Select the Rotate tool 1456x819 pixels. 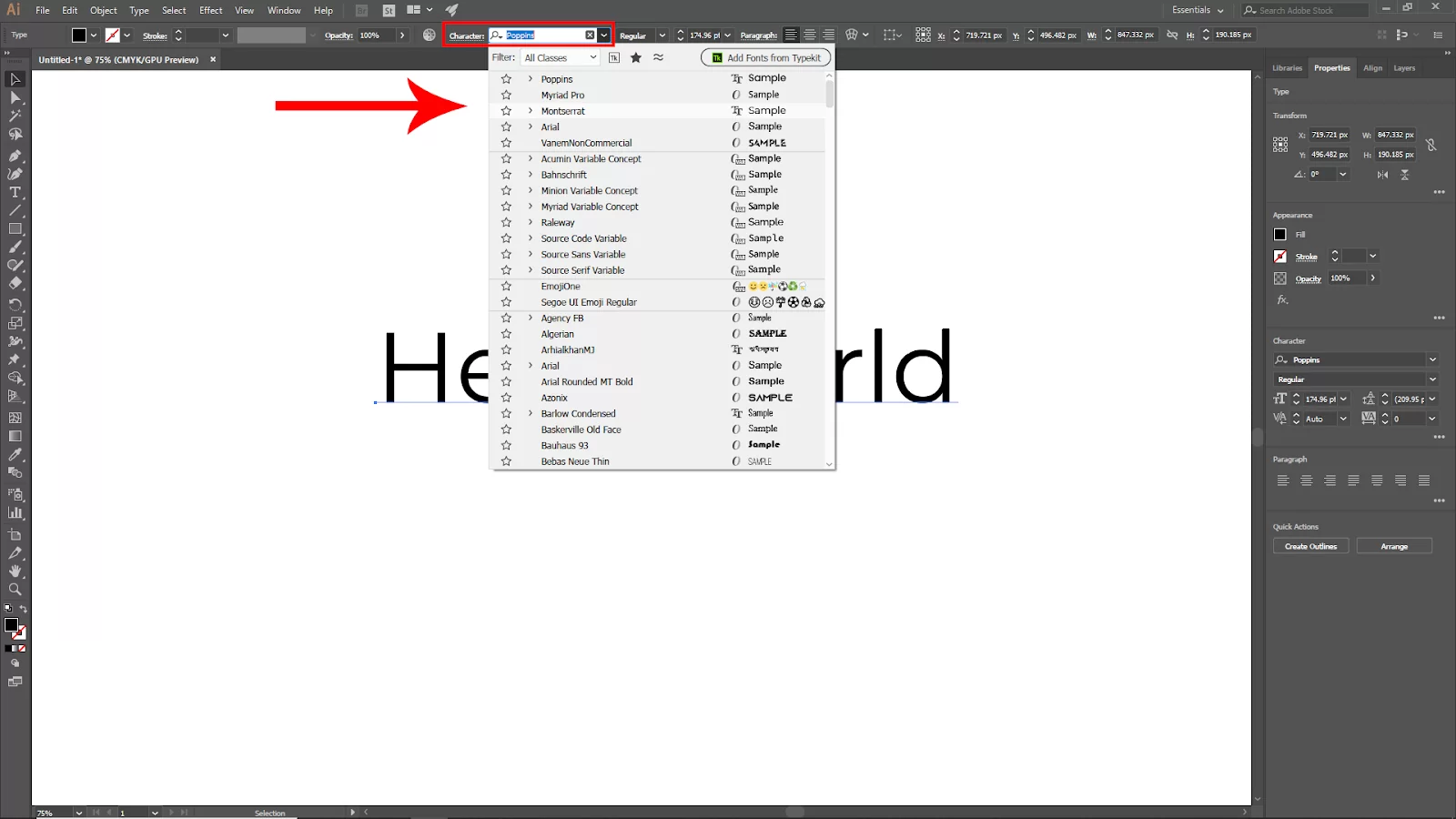(x=15, y=305)
